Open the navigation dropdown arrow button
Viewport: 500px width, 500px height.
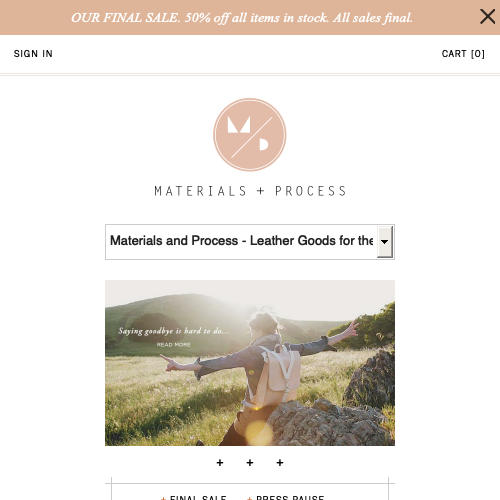click(385, 242)
